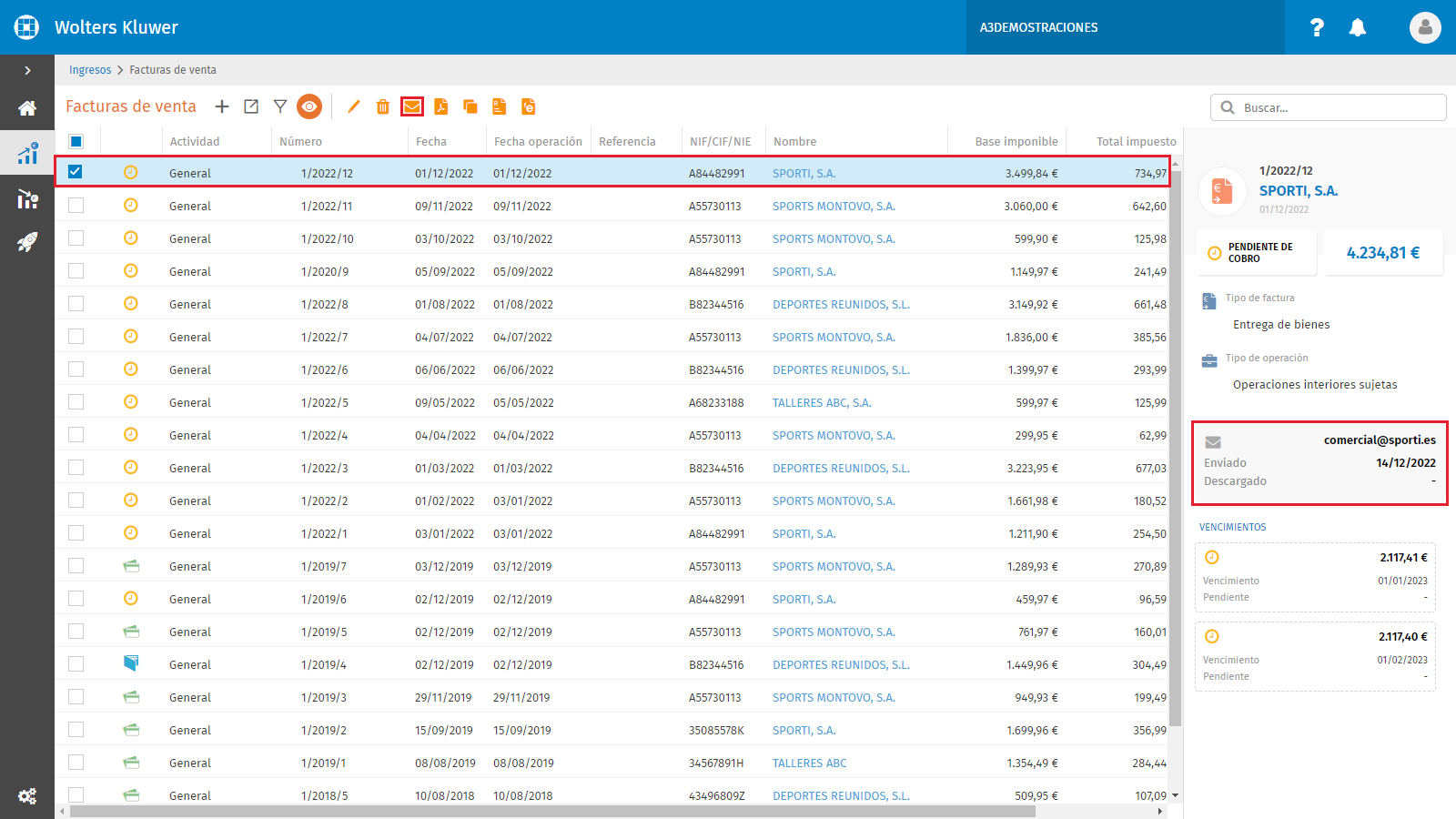This screenshot has height=819, width=1456.
Task: Open SPORTI, S.A. link in detail panel
Action: 1299,191
